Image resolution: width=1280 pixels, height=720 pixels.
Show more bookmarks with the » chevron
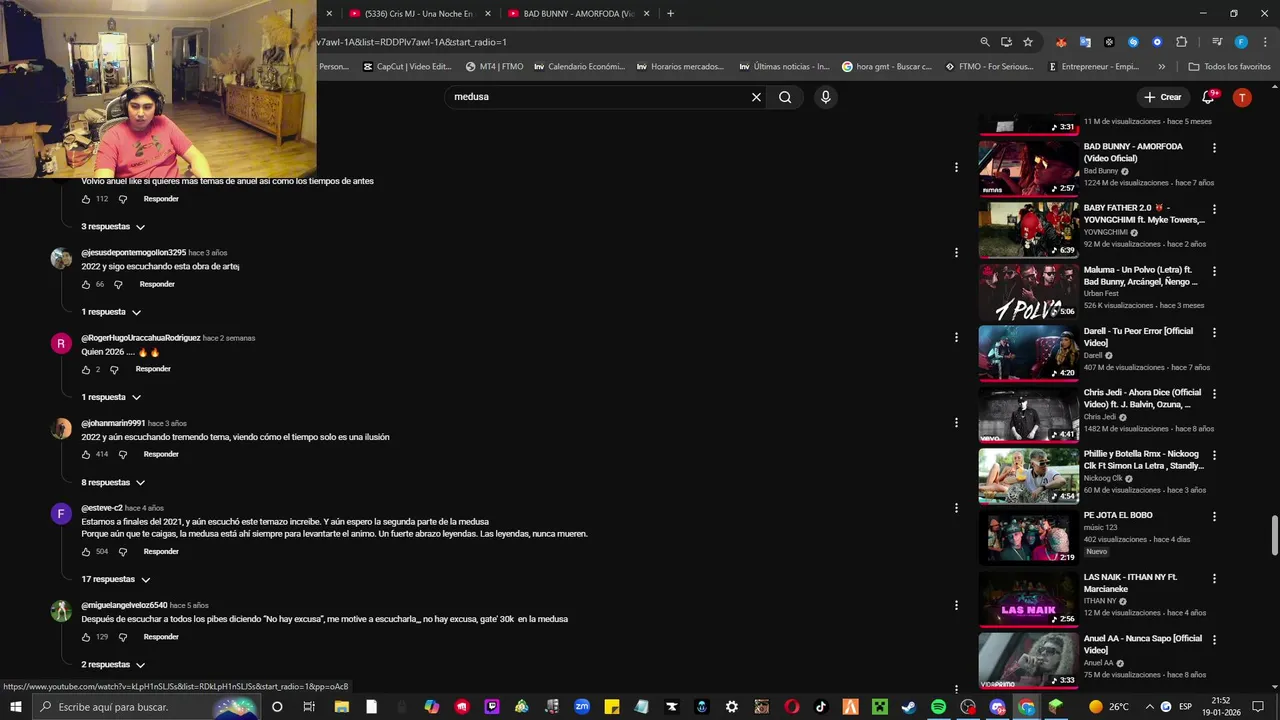1161,67
